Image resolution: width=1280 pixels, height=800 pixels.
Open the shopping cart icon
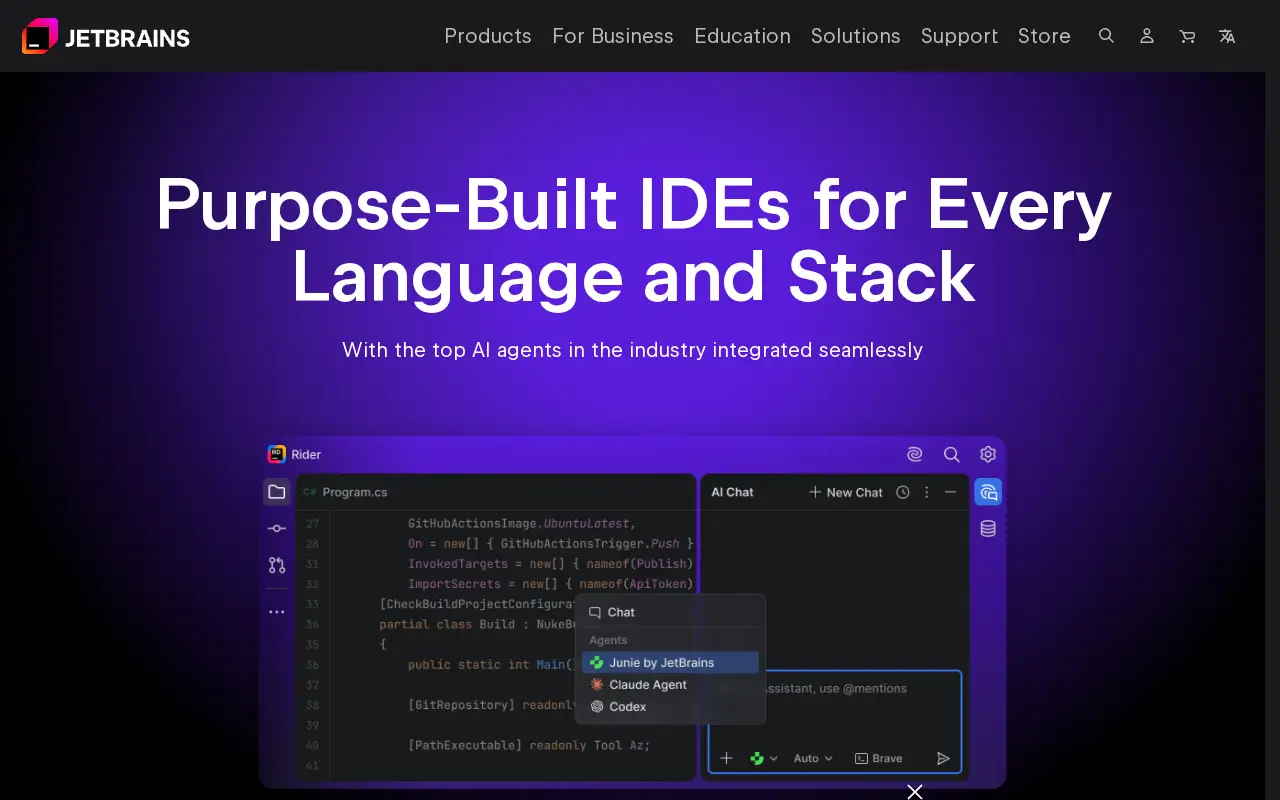[1187, 36]
